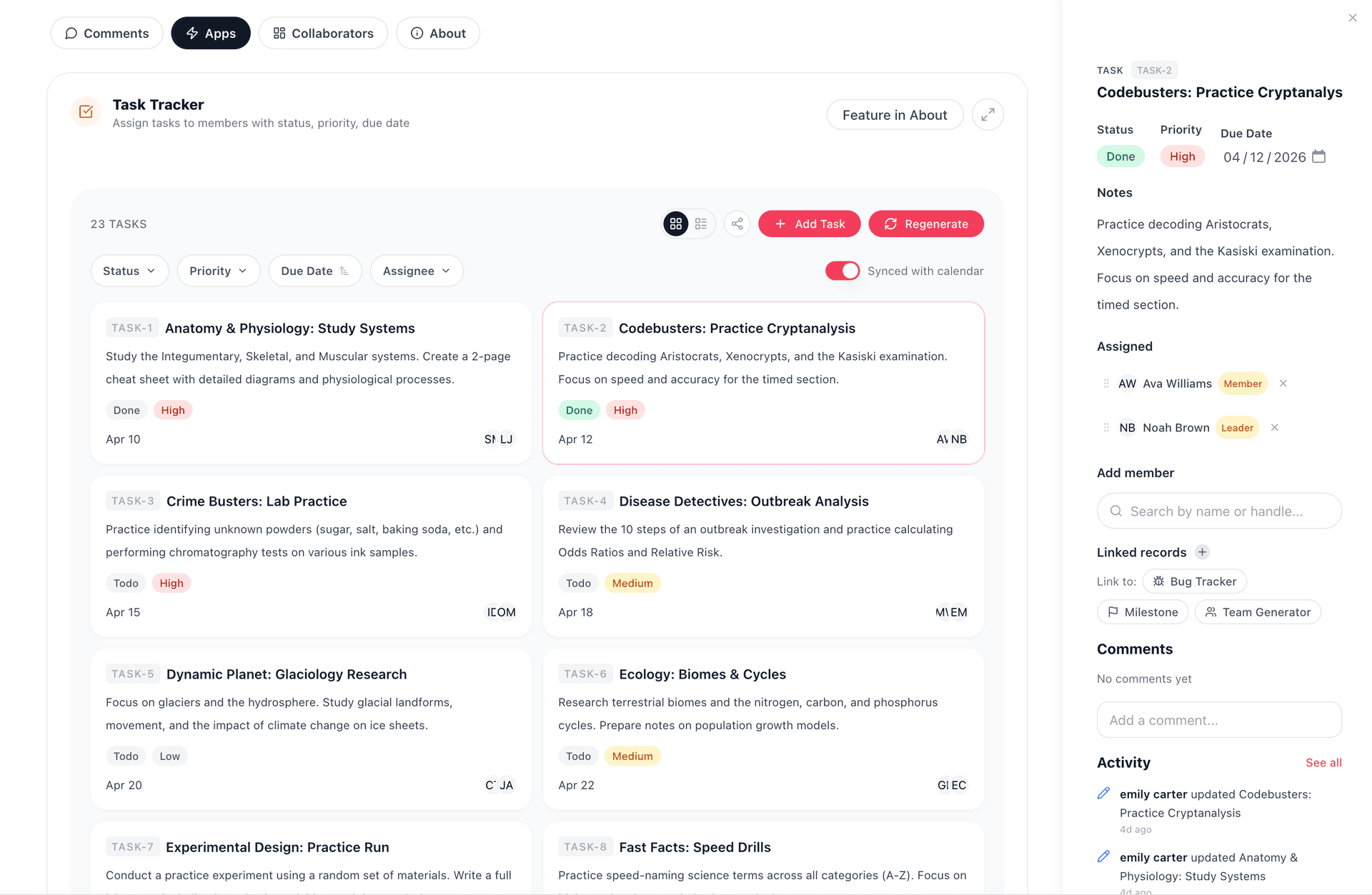Image resolution: width=1372 pixels, height=895 pixels.
Task: Click the Add Task button
Action: pos(809,224)
